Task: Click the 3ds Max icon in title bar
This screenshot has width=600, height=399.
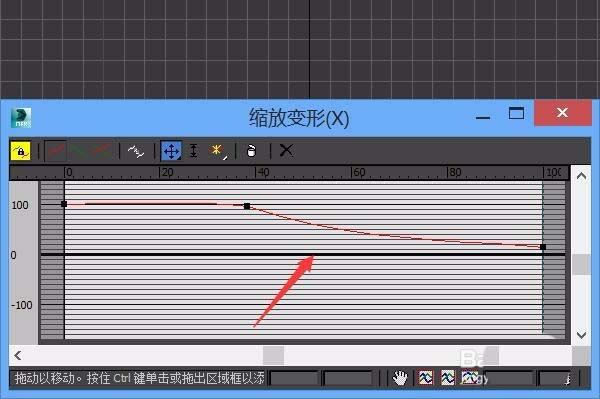Action: [21, 117]
